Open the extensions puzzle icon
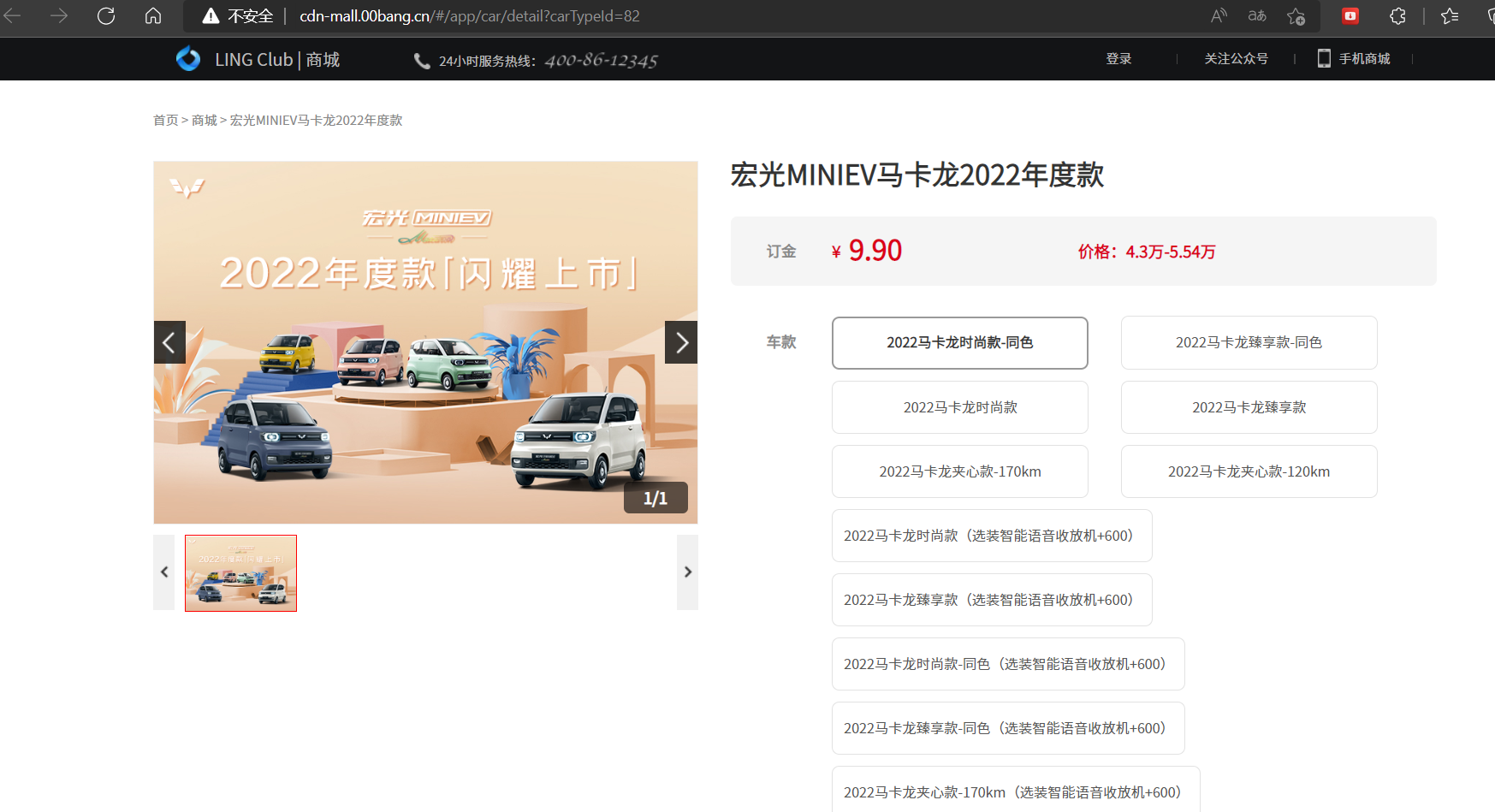This screenshot has height=812, width=1495. click(1397, 15)
